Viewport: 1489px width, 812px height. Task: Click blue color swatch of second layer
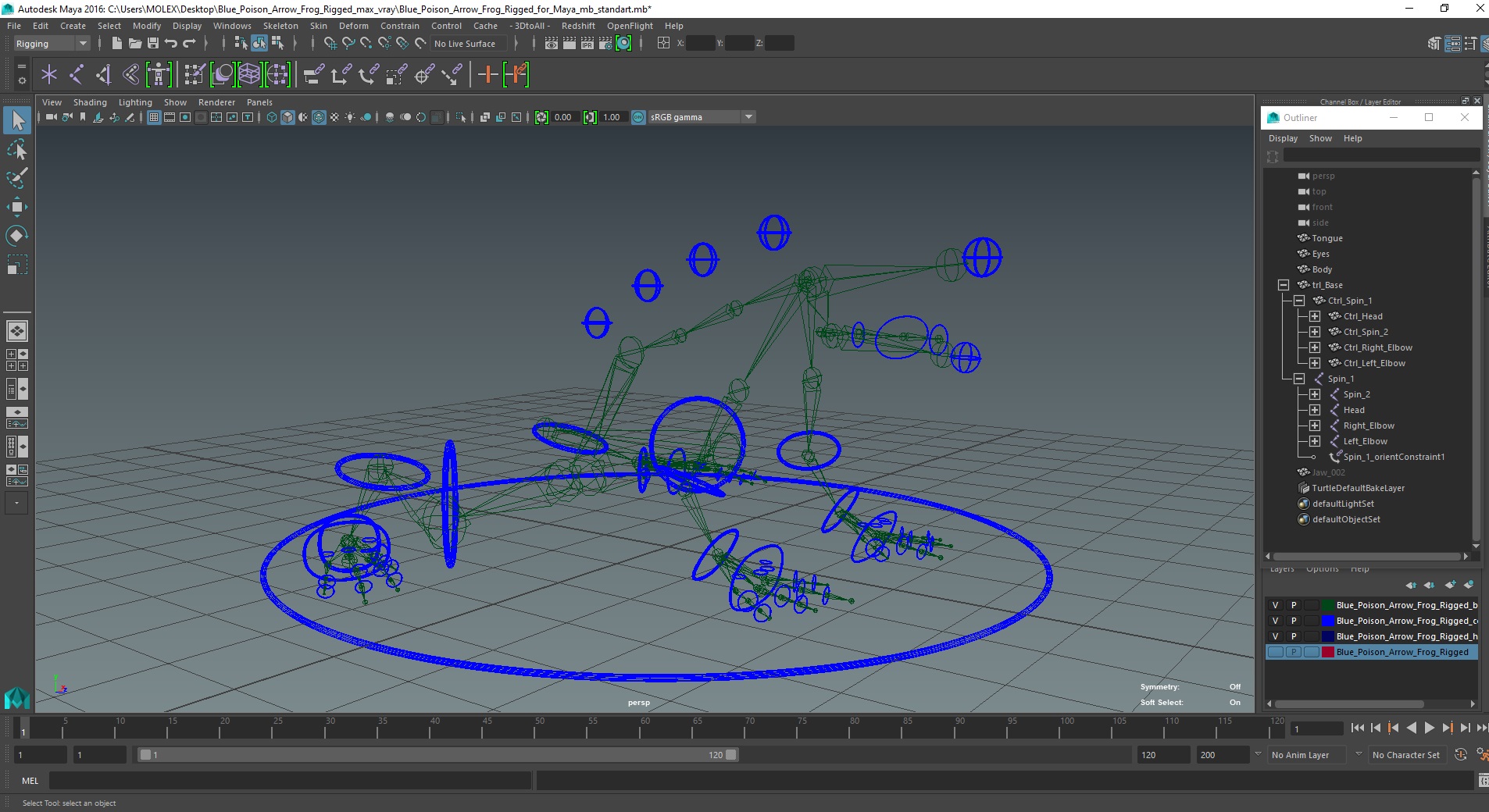click(1327, 621)
